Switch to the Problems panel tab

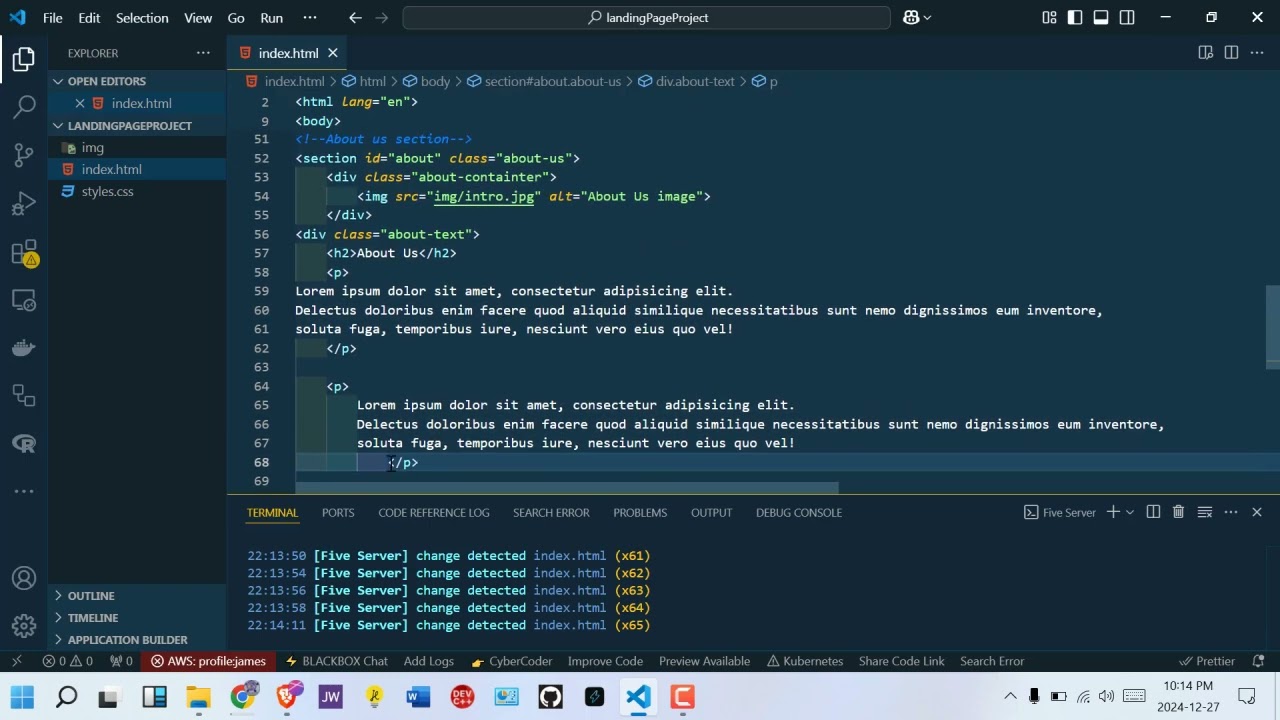(640, 513)
